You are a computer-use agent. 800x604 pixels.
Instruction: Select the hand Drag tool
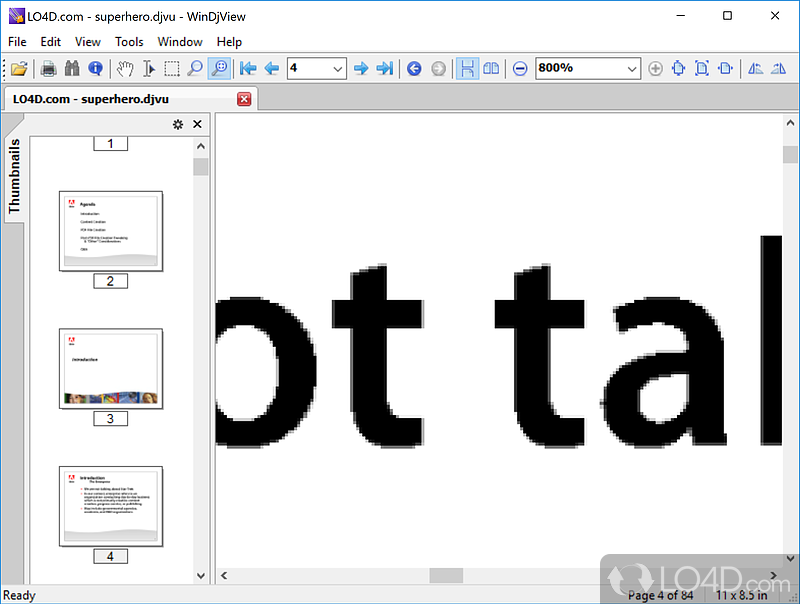[125, 68]
